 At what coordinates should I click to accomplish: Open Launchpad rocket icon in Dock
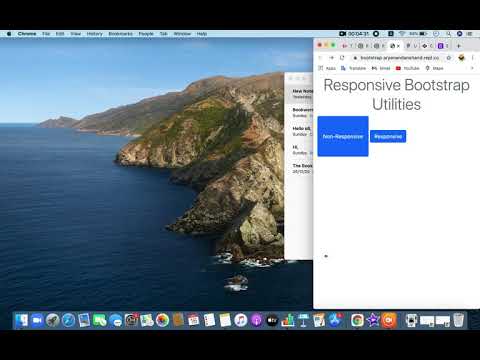click(53, 320)
